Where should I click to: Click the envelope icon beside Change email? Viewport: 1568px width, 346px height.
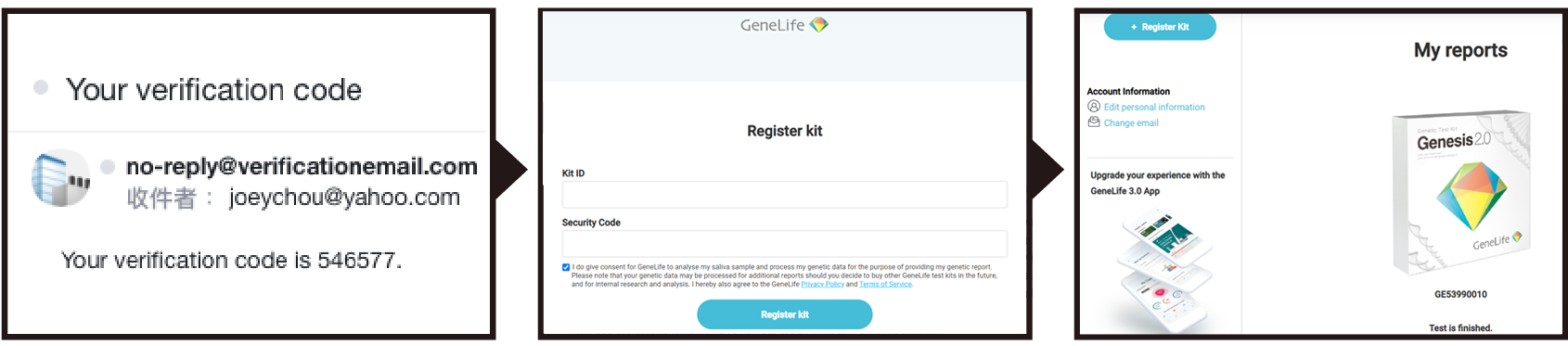click(1094, 122)
